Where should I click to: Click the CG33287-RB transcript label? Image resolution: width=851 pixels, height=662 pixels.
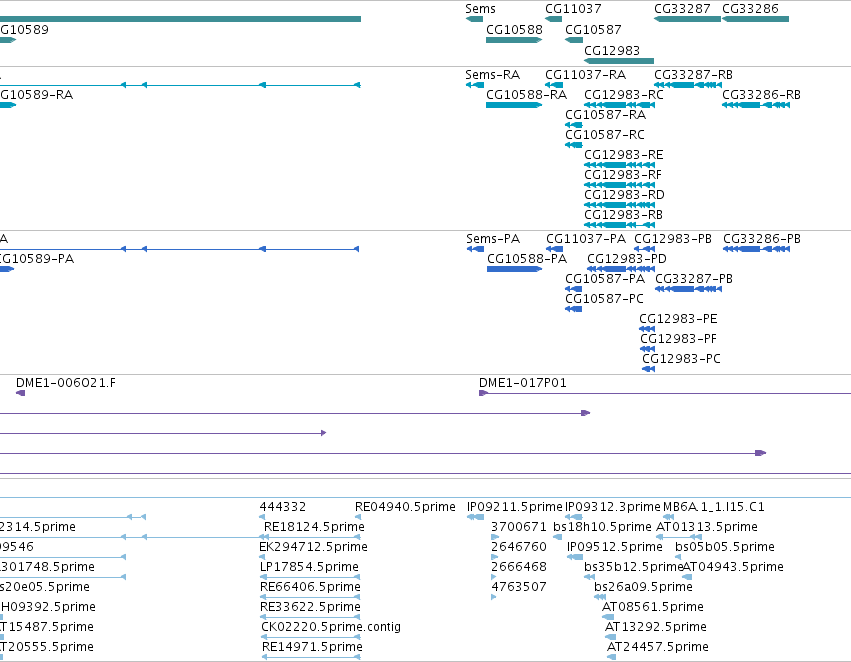pyautogui.click(x=693, y=75)
